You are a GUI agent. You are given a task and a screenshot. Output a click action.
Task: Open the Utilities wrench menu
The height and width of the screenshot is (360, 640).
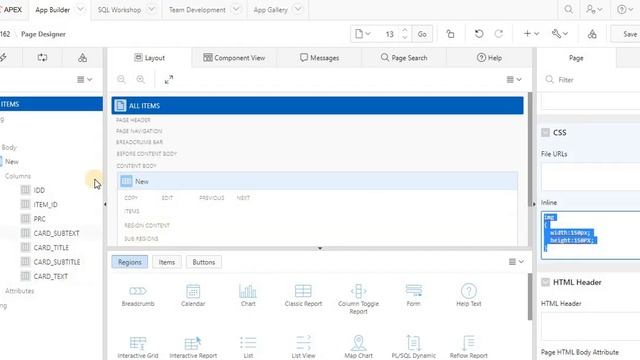click(x=560, y=34)
